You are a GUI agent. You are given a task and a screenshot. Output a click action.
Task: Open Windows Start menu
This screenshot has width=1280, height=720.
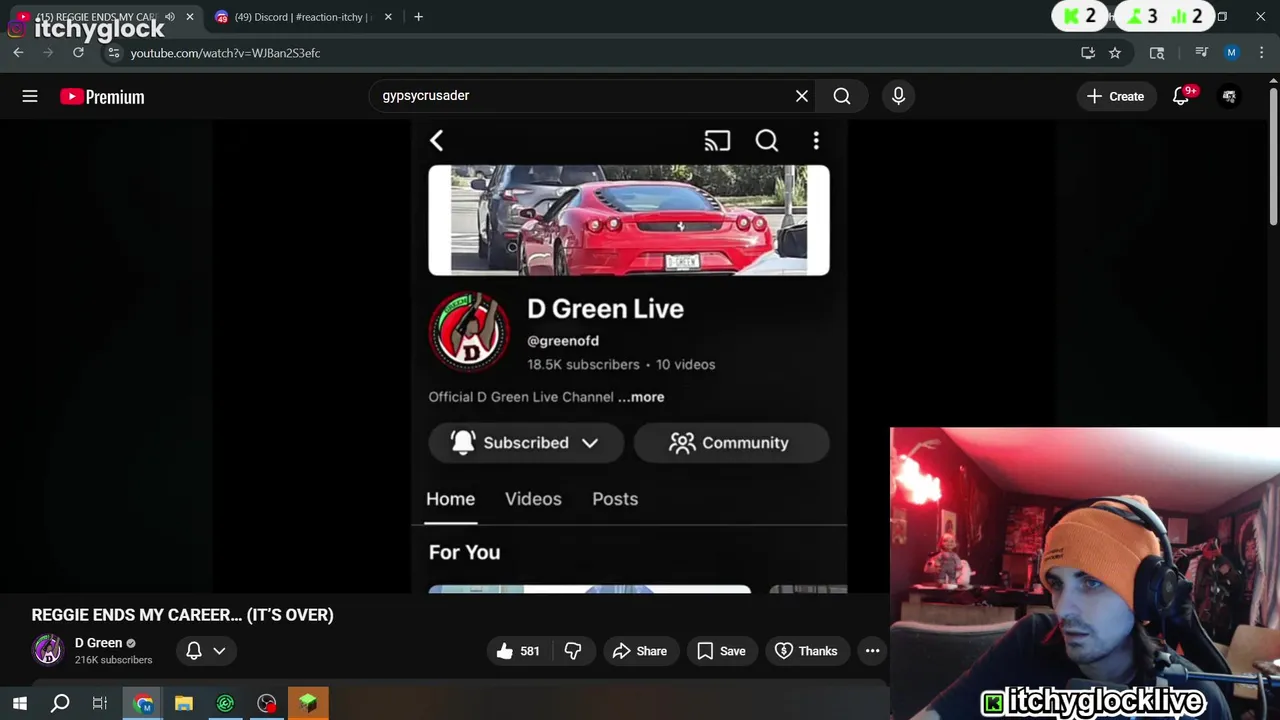click(19, 704)
